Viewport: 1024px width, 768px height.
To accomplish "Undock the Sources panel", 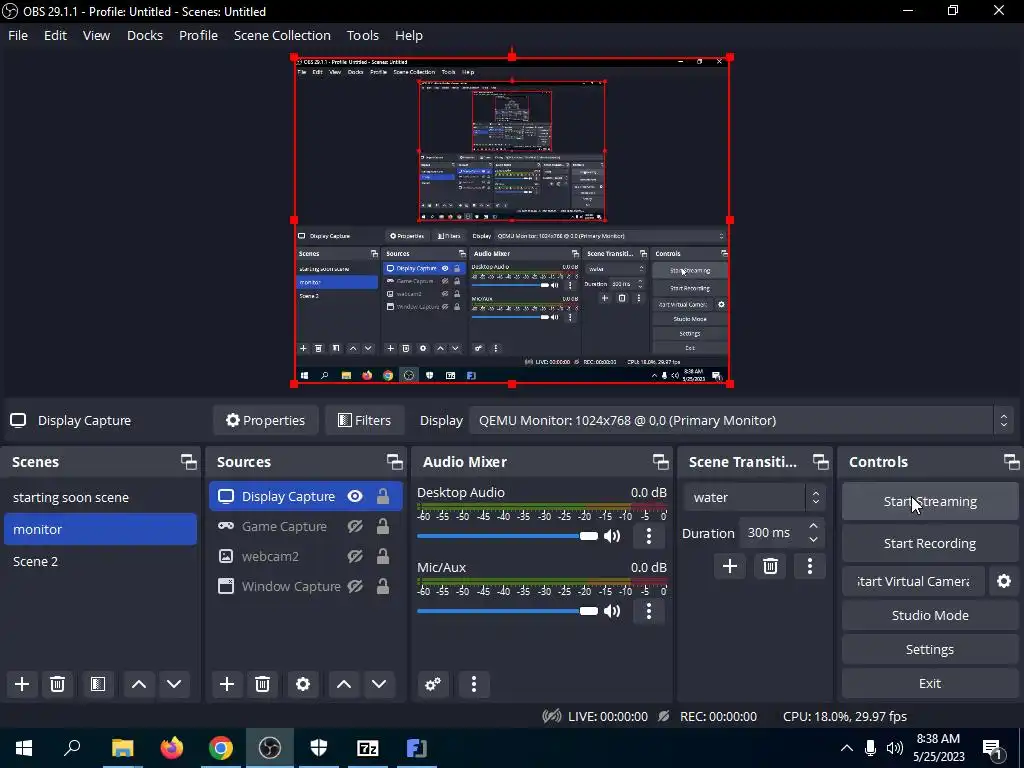I will tap(394, 462).
